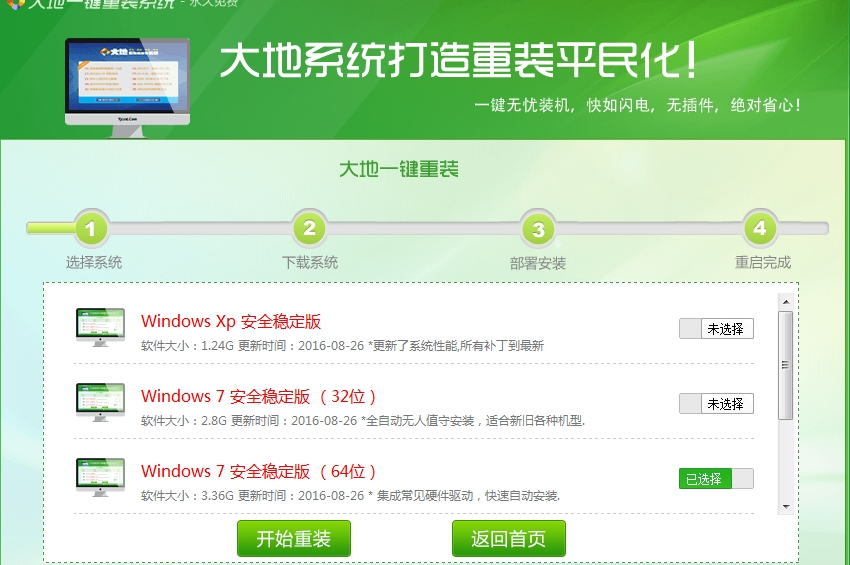This screenshot has width=850, height=565.
Task: Click step 3 circle 部署安装
Action: point(538,229)
